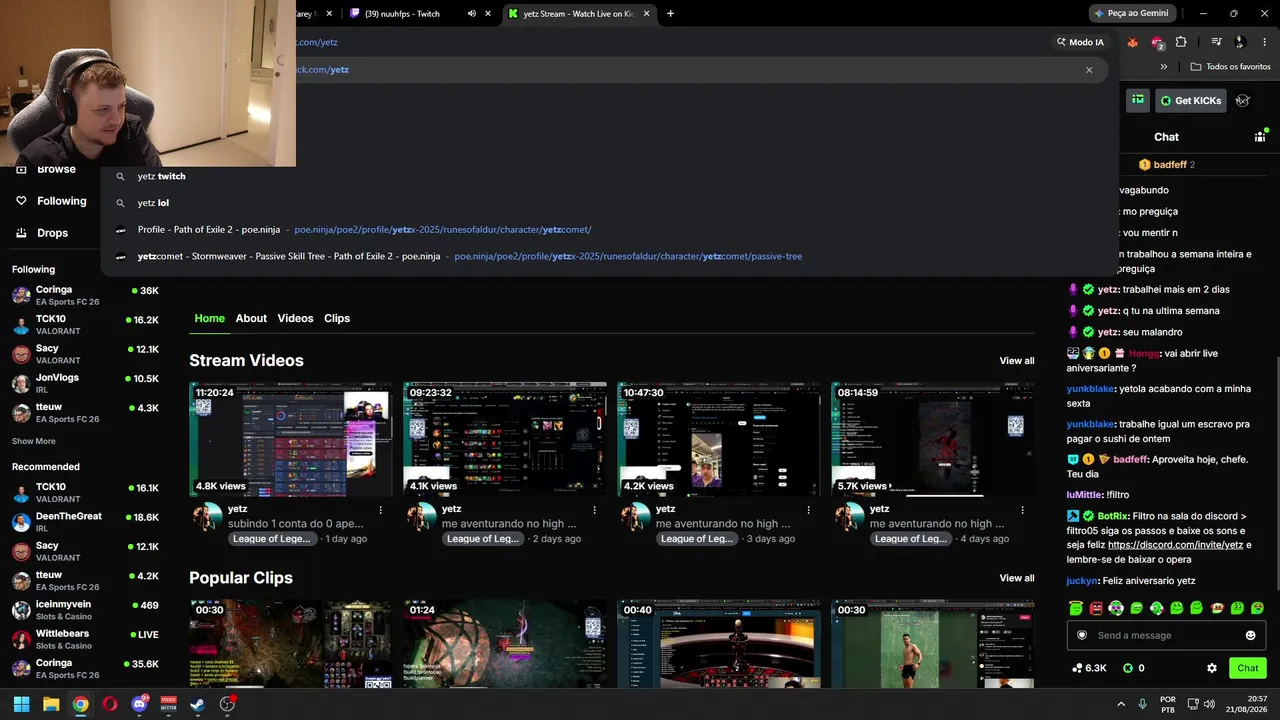Open the Windows Start menu
Image resolution: width=1280 pixels, height=720 pixels.
21,704
